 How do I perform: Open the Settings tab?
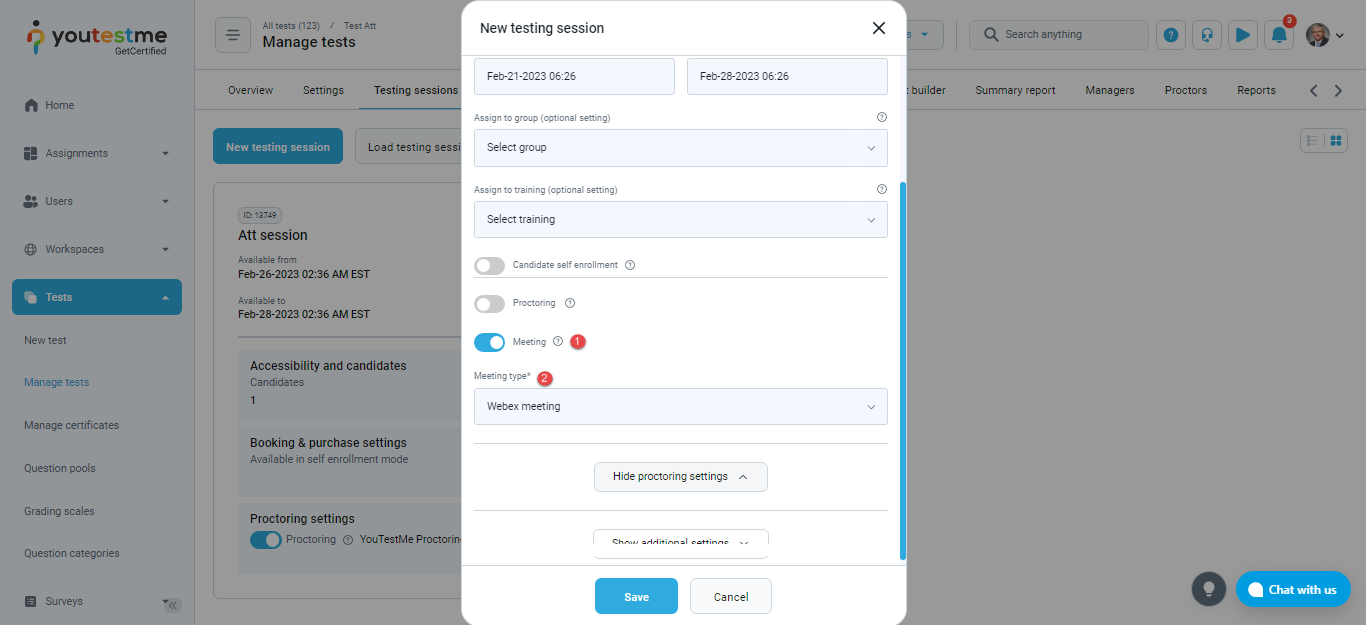[x=323, y=90]
